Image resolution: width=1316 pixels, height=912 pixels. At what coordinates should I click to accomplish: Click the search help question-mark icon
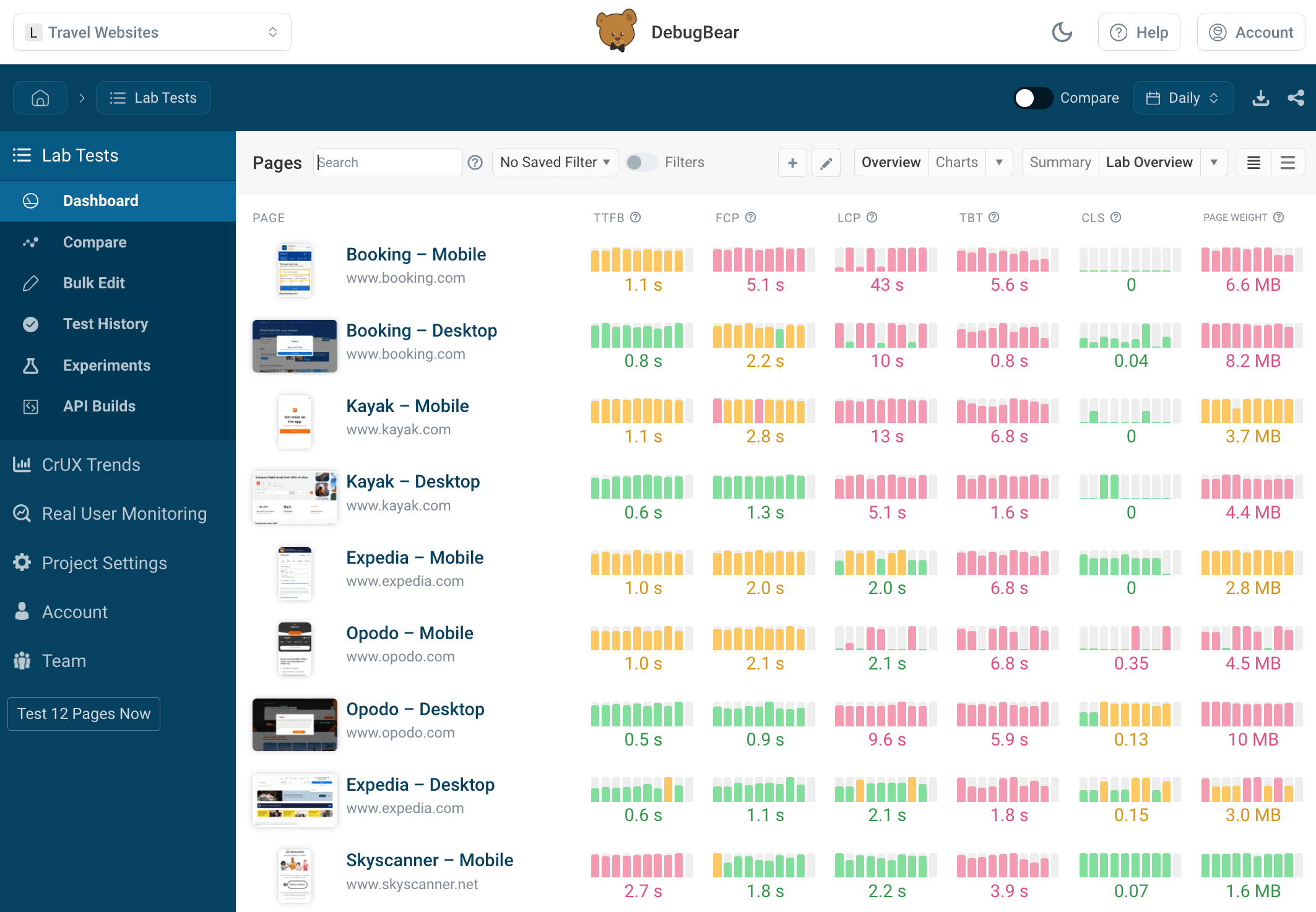[x=475, y=163]
